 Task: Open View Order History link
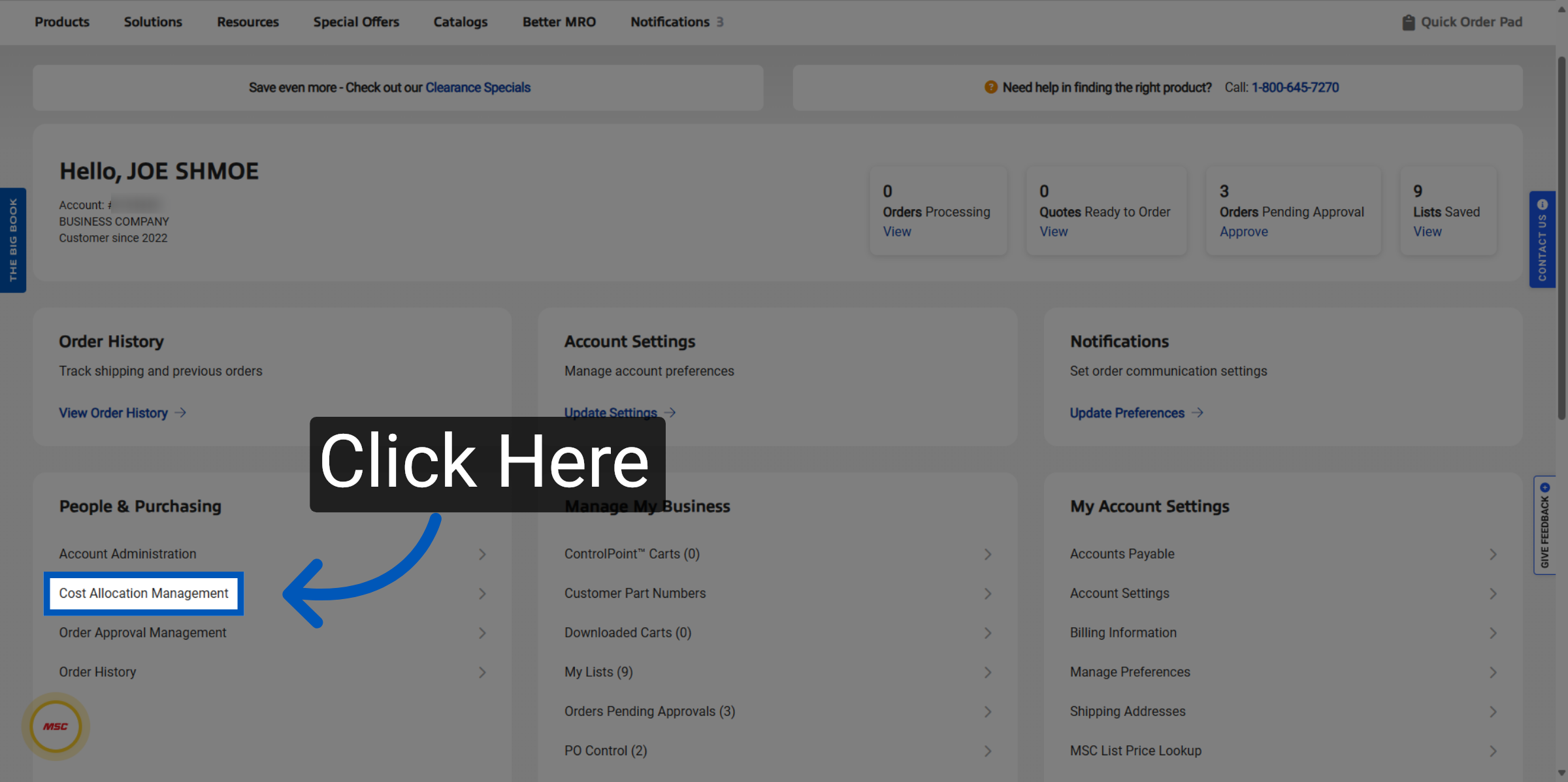114,413
